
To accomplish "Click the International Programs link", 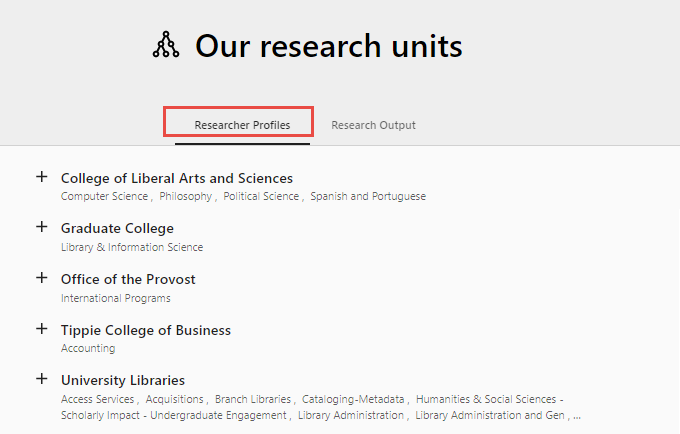I will tap(115, 298).
